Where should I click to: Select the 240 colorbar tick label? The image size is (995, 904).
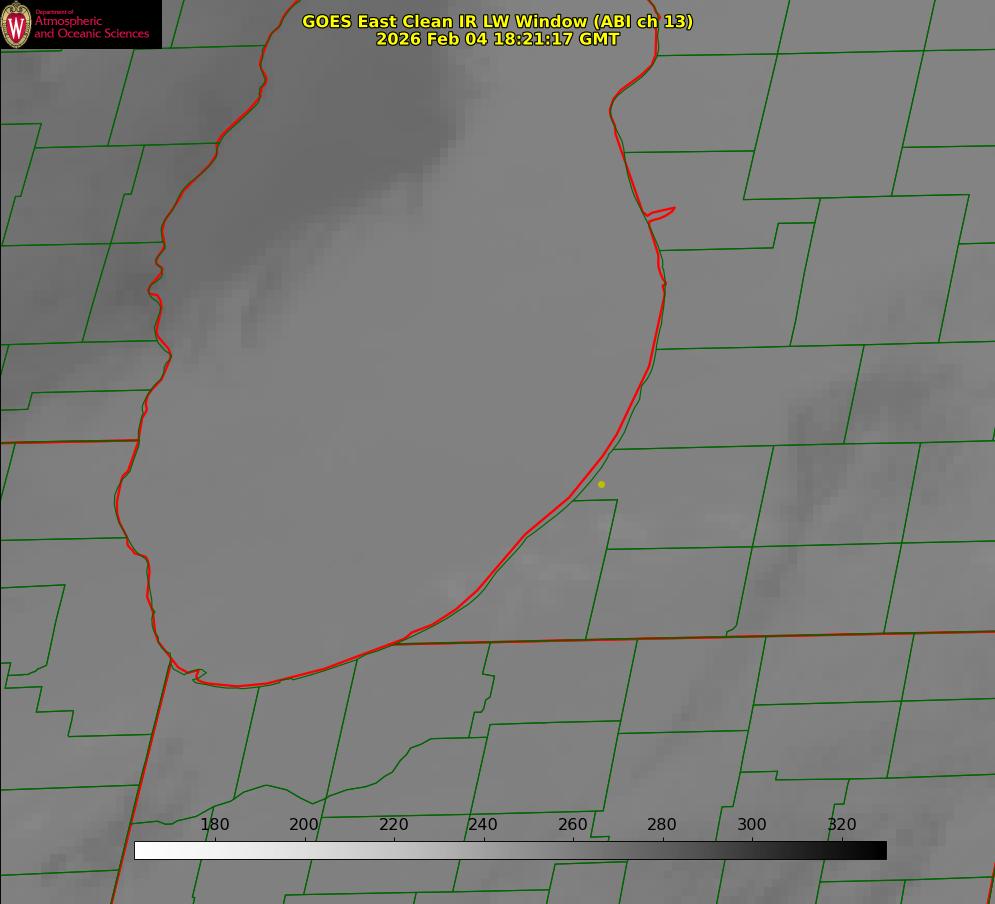tap(483, 824)
